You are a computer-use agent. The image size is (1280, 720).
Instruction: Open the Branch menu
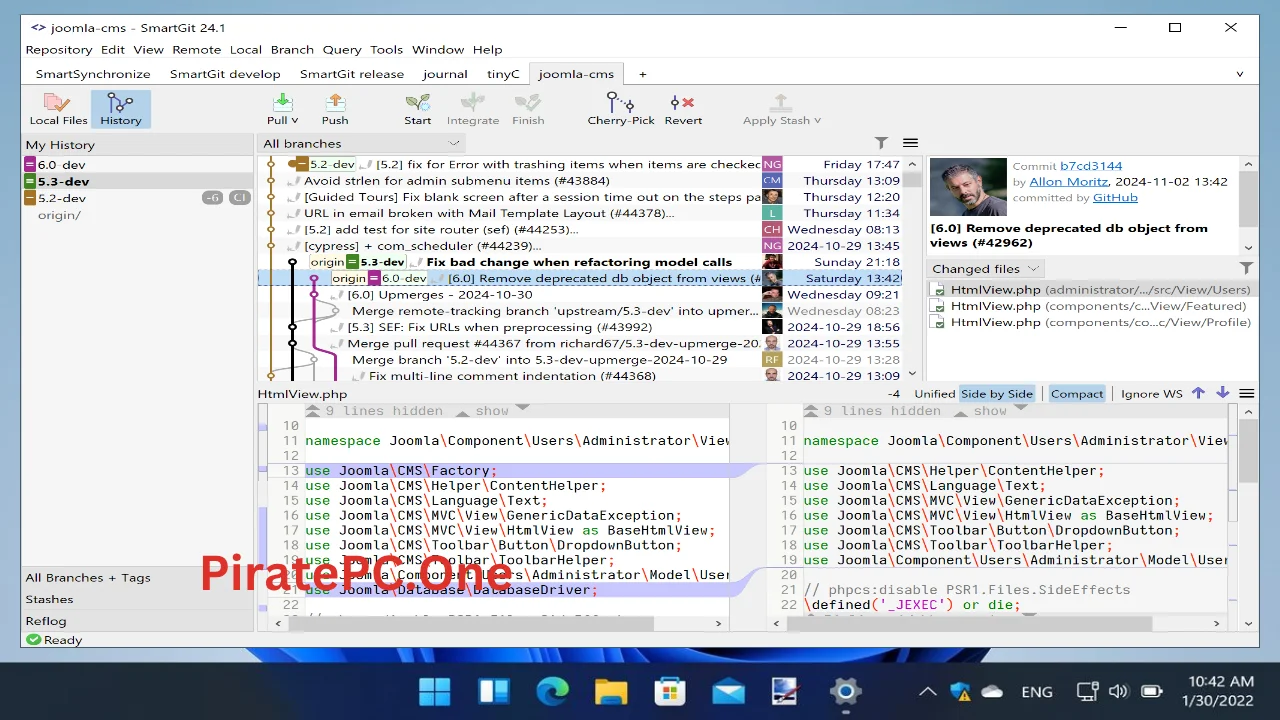pos(292,49)
